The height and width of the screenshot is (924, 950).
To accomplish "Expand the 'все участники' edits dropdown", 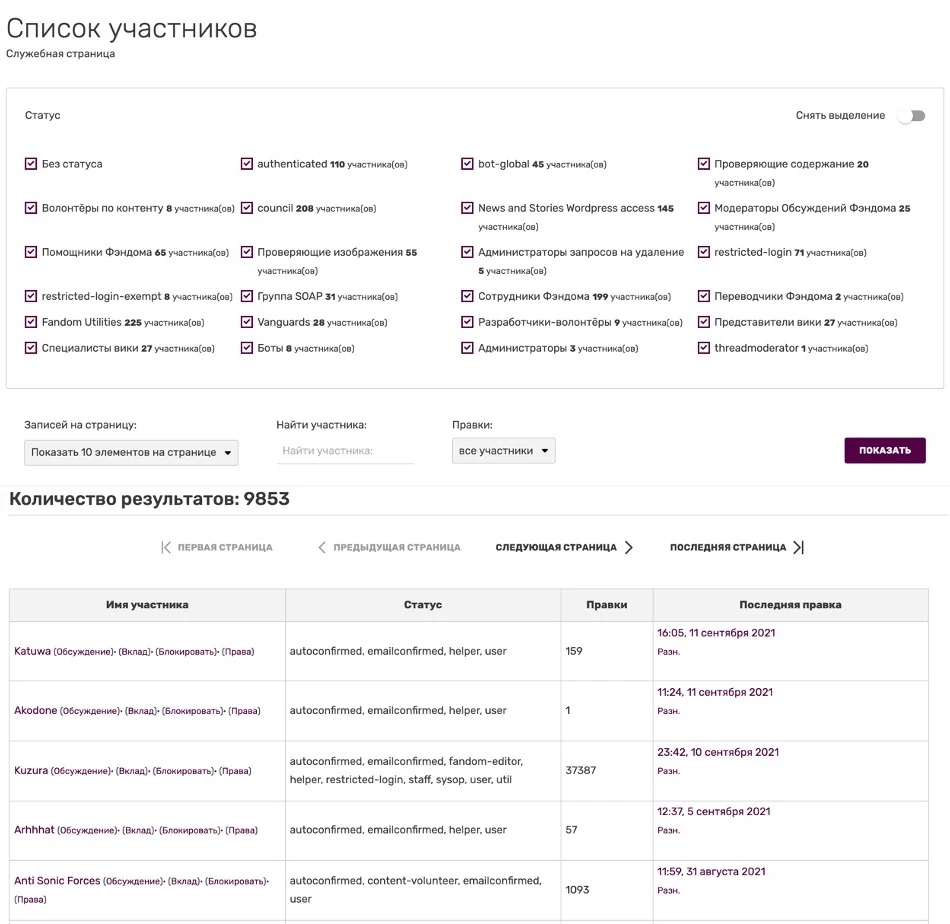I will pyautogui.click(x=503, y=451).
